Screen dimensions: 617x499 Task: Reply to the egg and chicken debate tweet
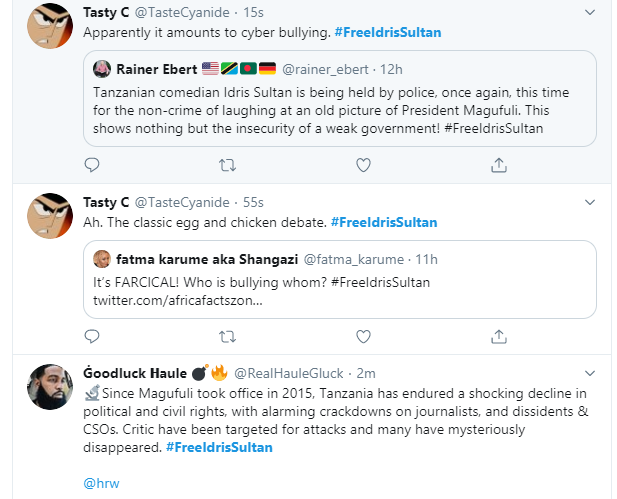pos(91,334)
